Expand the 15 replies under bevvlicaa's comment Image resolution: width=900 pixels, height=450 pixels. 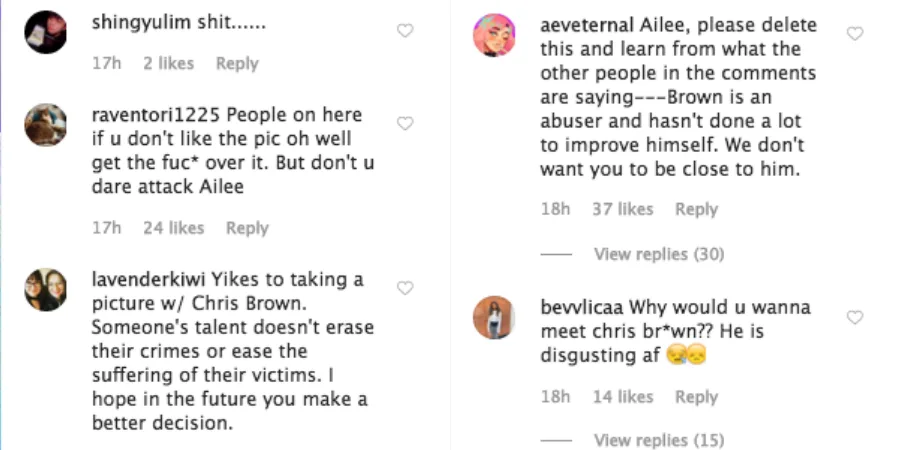click(x=658, y=440)
